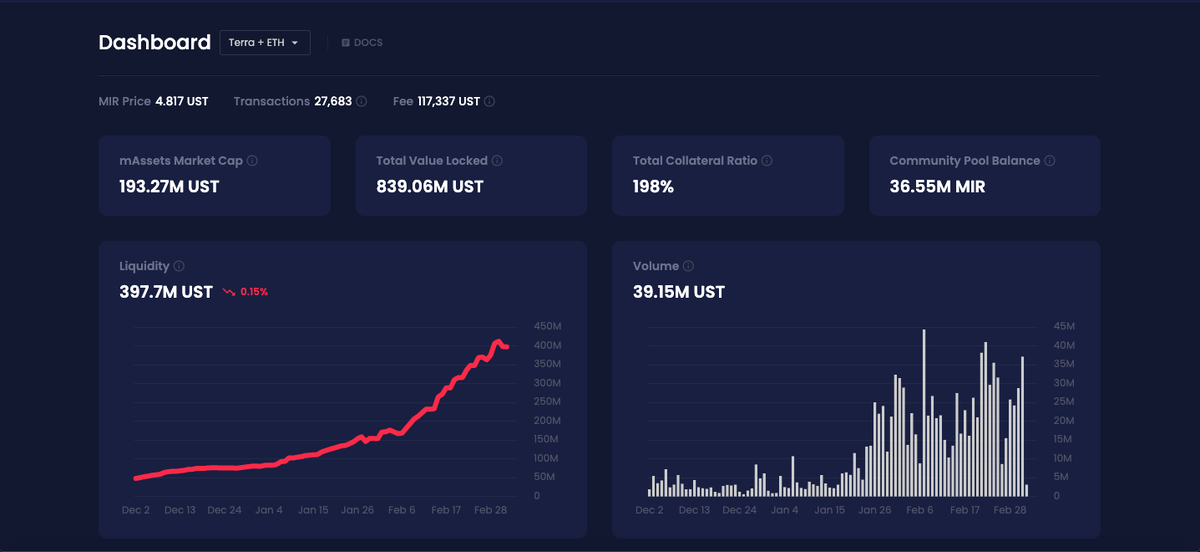This screenshot has width=1200, height=552.
Task: Click the red downtrend arrow icon near 0.15%
Action: point(229,292)
